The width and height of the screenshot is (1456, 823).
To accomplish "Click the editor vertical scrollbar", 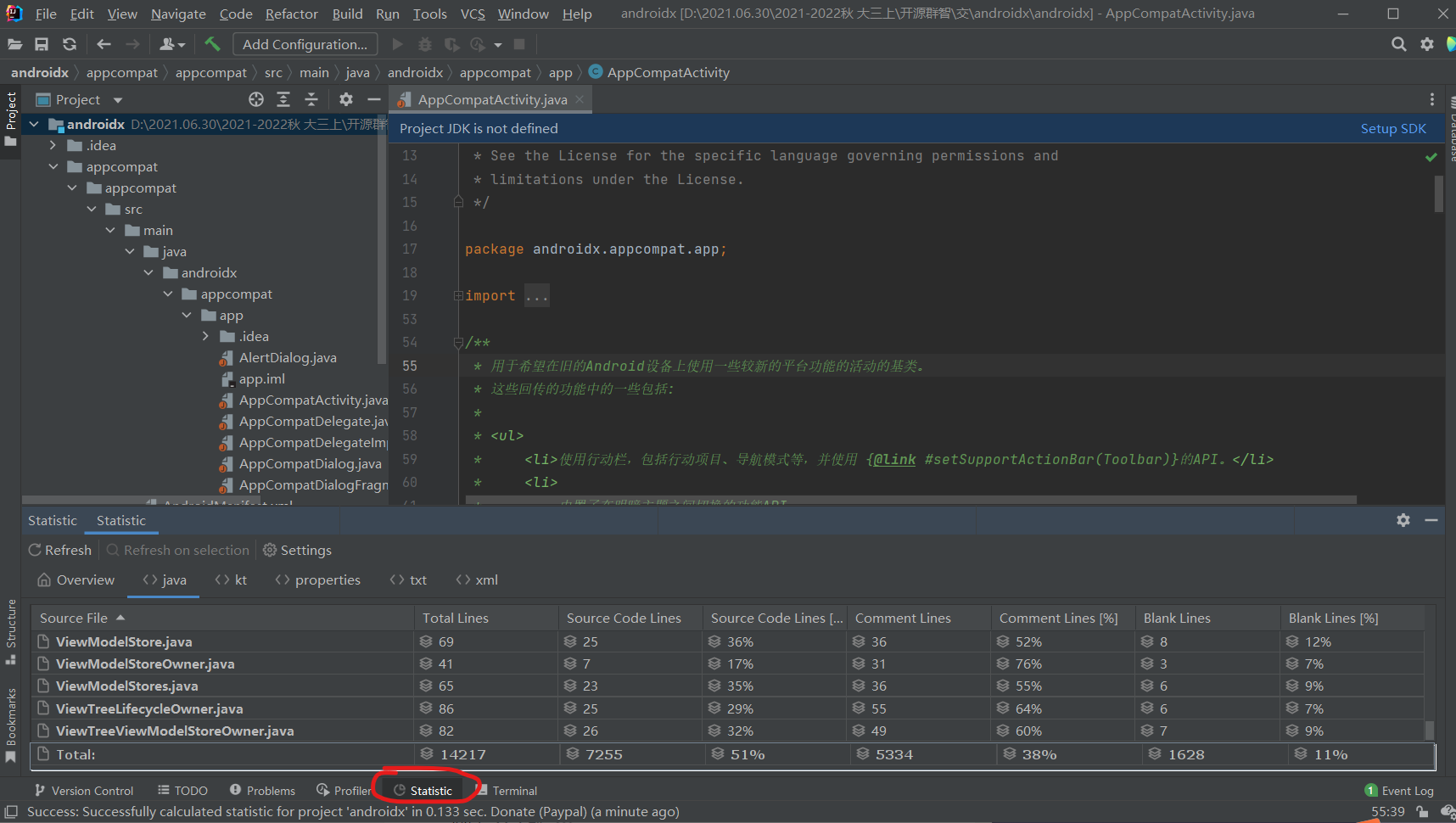I will tap(1438, 193).
